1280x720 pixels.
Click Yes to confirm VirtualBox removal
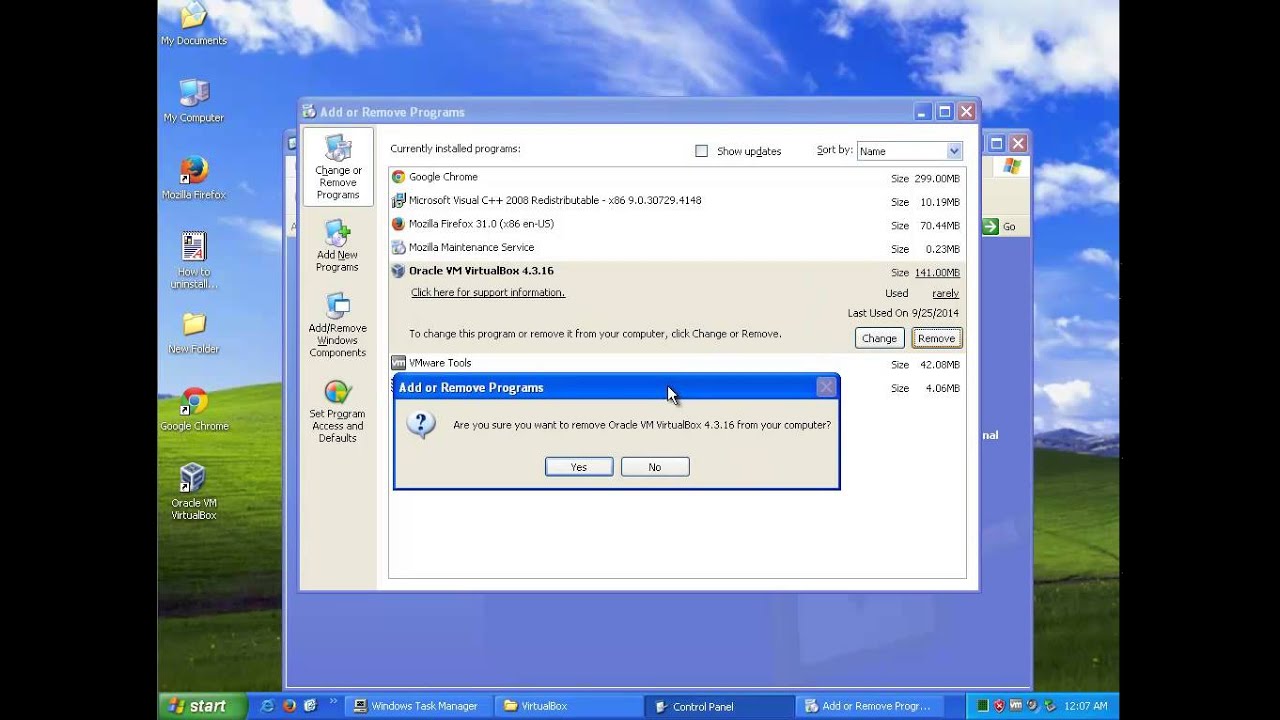coord(579,467)
